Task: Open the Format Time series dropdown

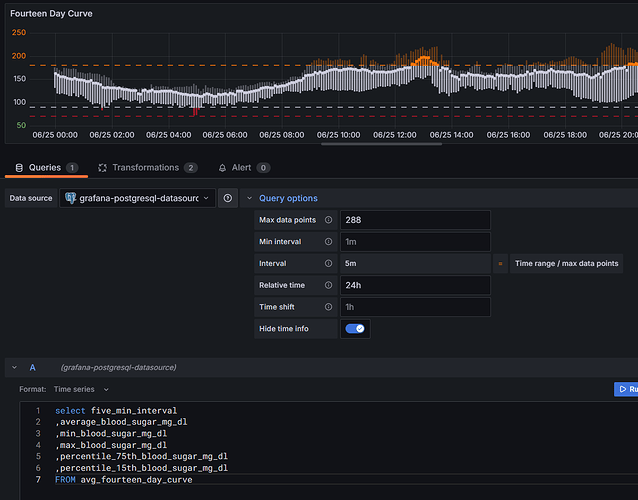Action: pyautogui.click(x=81, y=389)
